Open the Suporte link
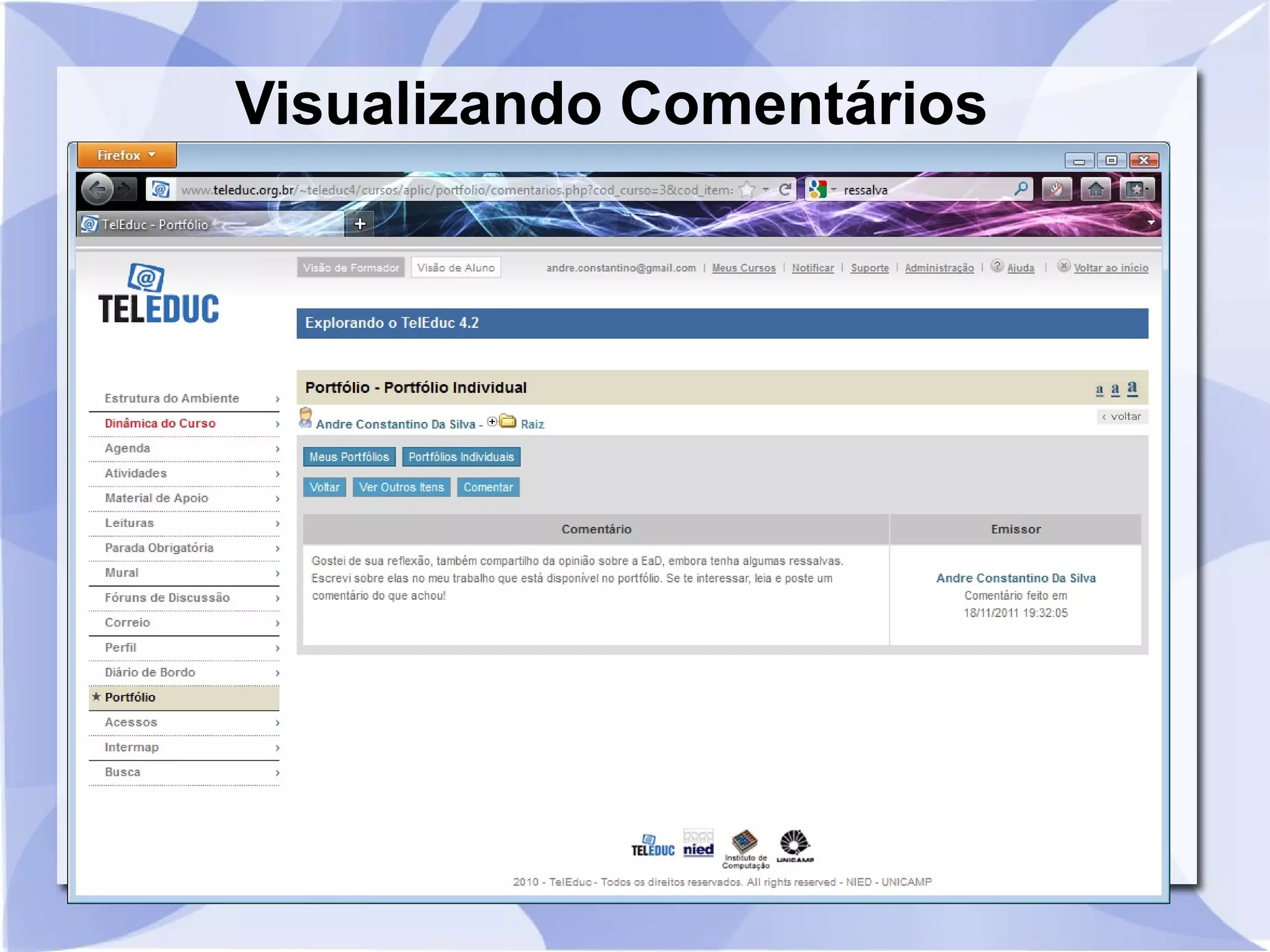 pos(869,268)
